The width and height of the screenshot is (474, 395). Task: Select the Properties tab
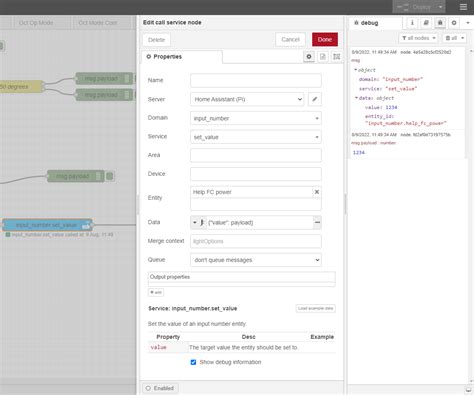[182, 57]
